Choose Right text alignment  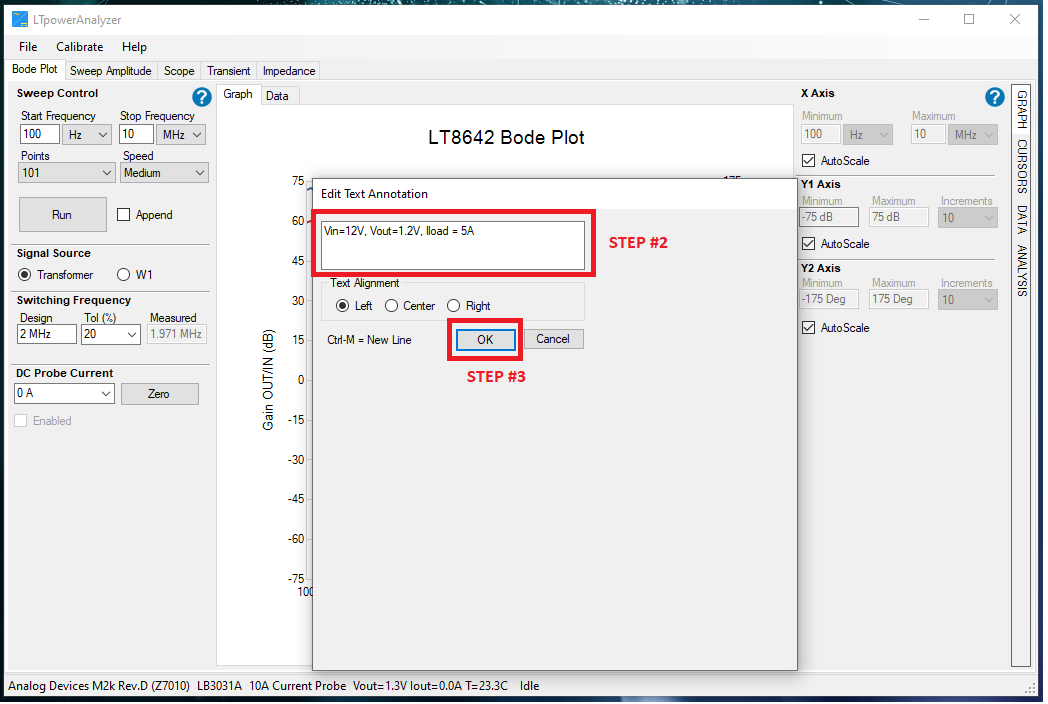[453, 306]
